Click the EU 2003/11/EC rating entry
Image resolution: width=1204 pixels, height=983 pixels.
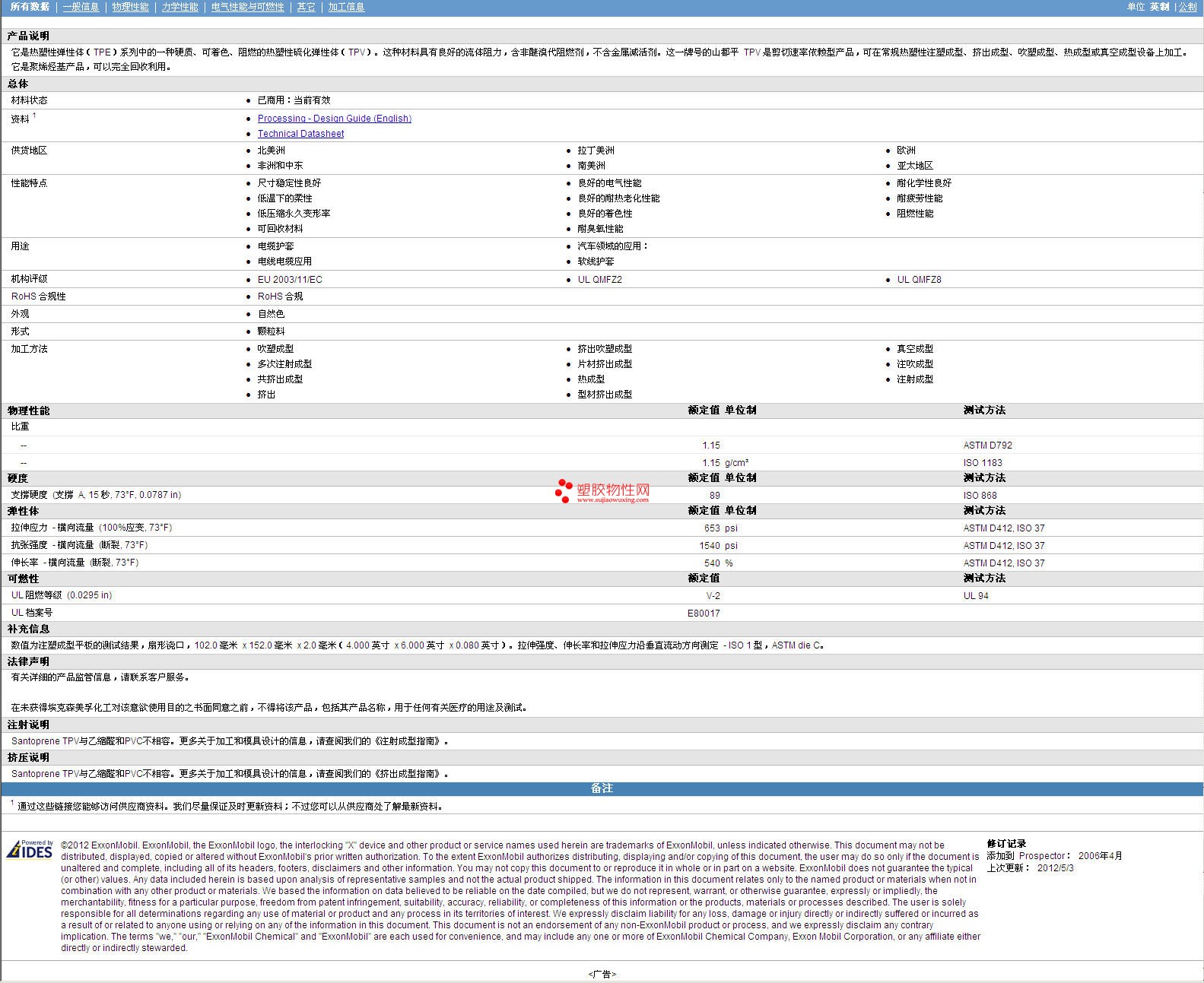point(290,279)
